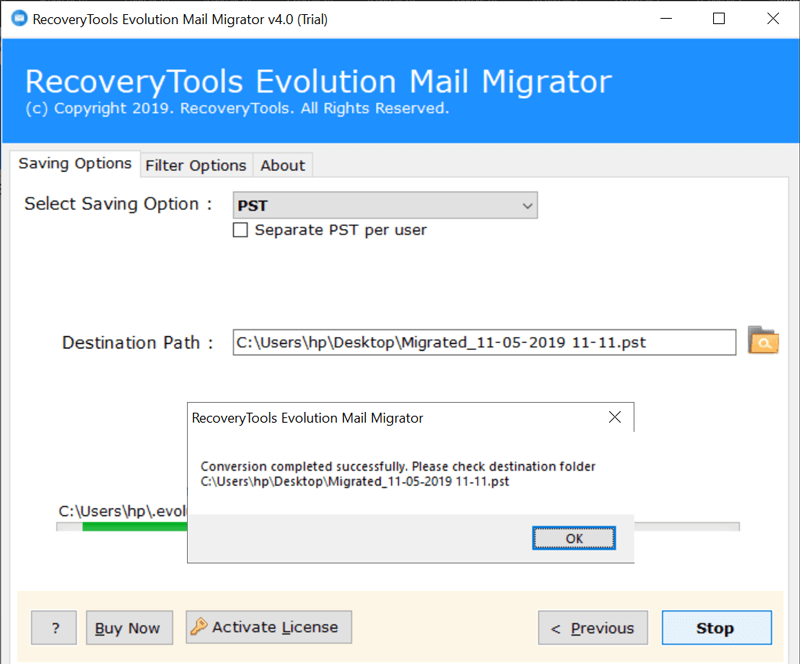Image resolution: width=800 pixels, height=664 pixels.
Task: Click the copyright 2019 RecoveryTools text
Action: point(237,108)
